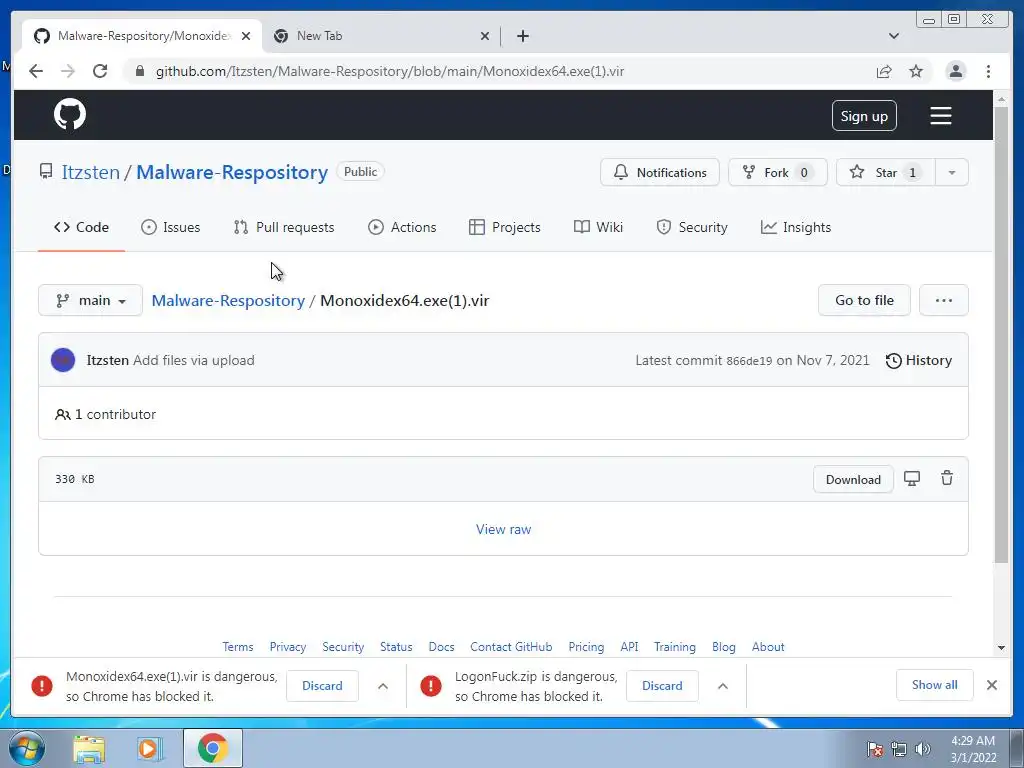The image size is (1024, 768).
Task: Reload the page with the refresh icon
Action: tap(100, 71)
